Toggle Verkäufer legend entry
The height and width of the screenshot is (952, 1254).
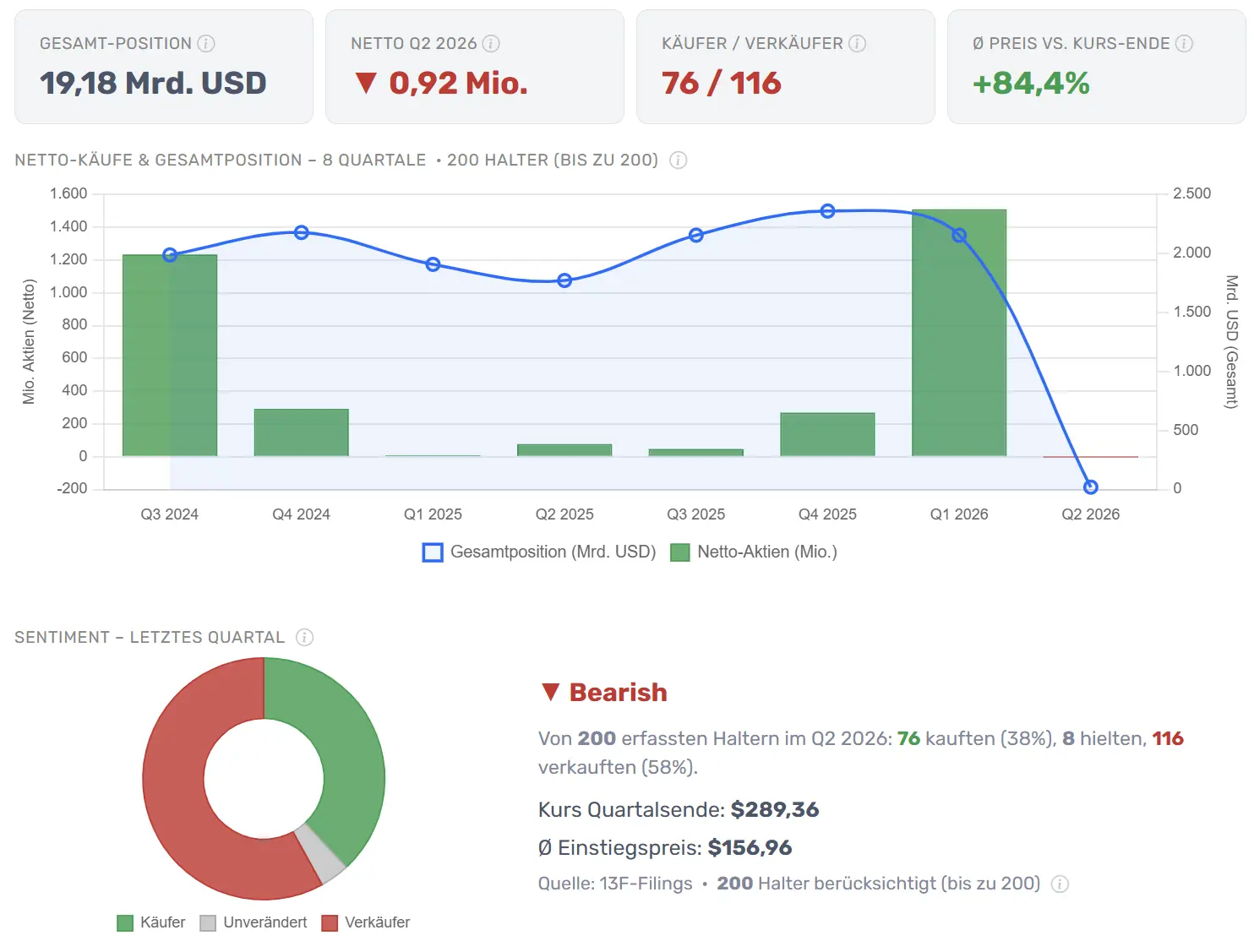(366, 922)
